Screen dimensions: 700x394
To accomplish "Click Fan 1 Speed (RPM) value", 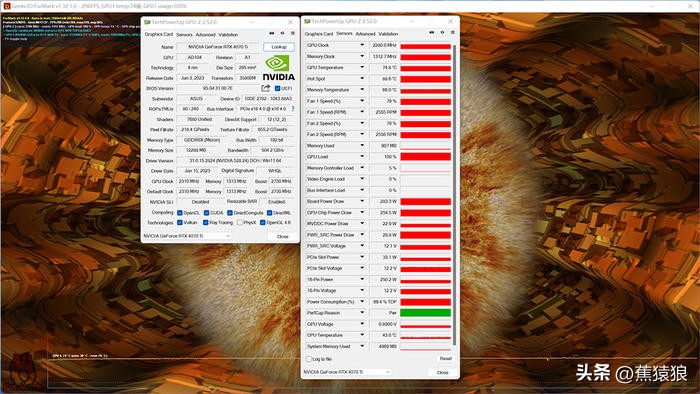I will click(384, 112).
